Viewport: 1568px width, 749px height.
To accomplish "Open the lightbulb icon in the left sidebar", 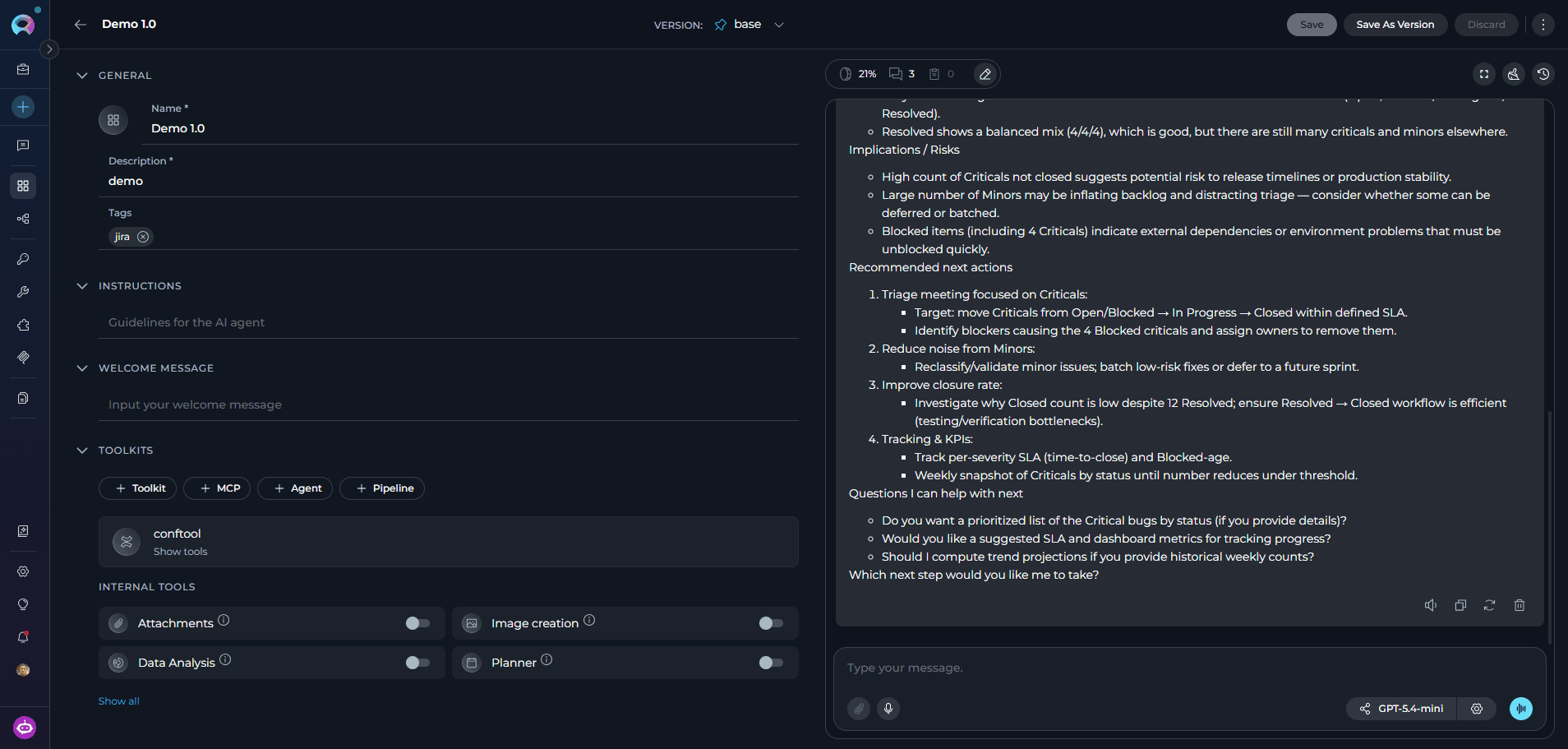I will (x=23, y=604).
